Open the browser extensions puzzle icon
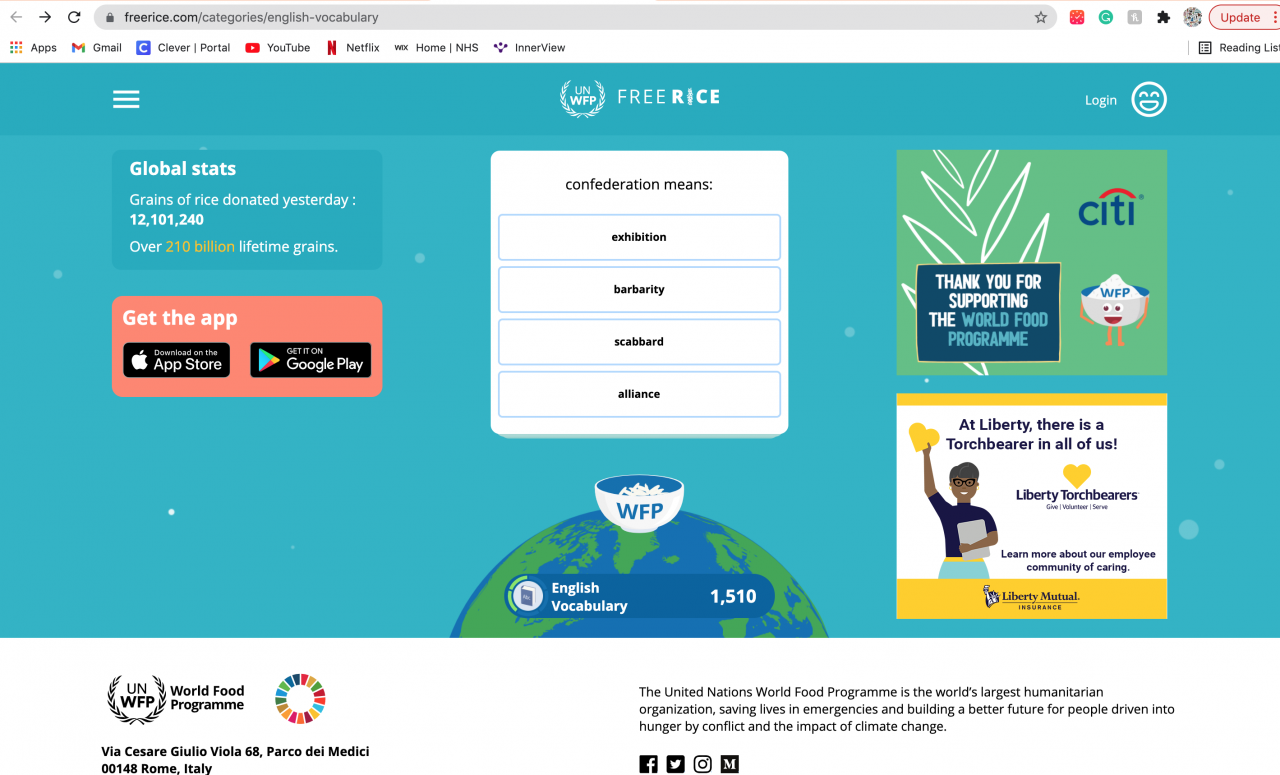 point(1163,17)
